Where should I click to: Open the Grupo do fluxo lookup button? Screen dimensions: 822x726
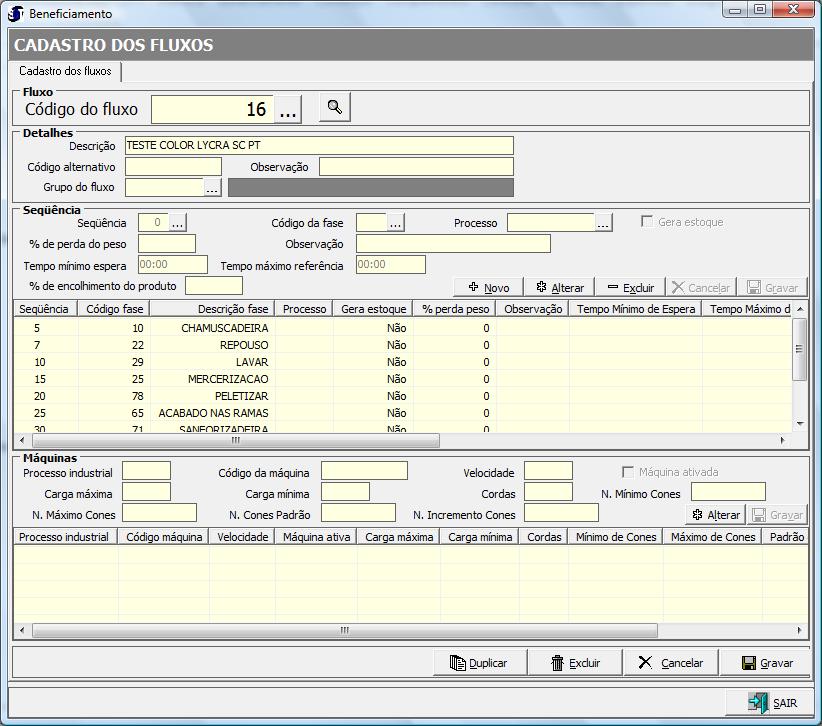click(x=212, y=187)
